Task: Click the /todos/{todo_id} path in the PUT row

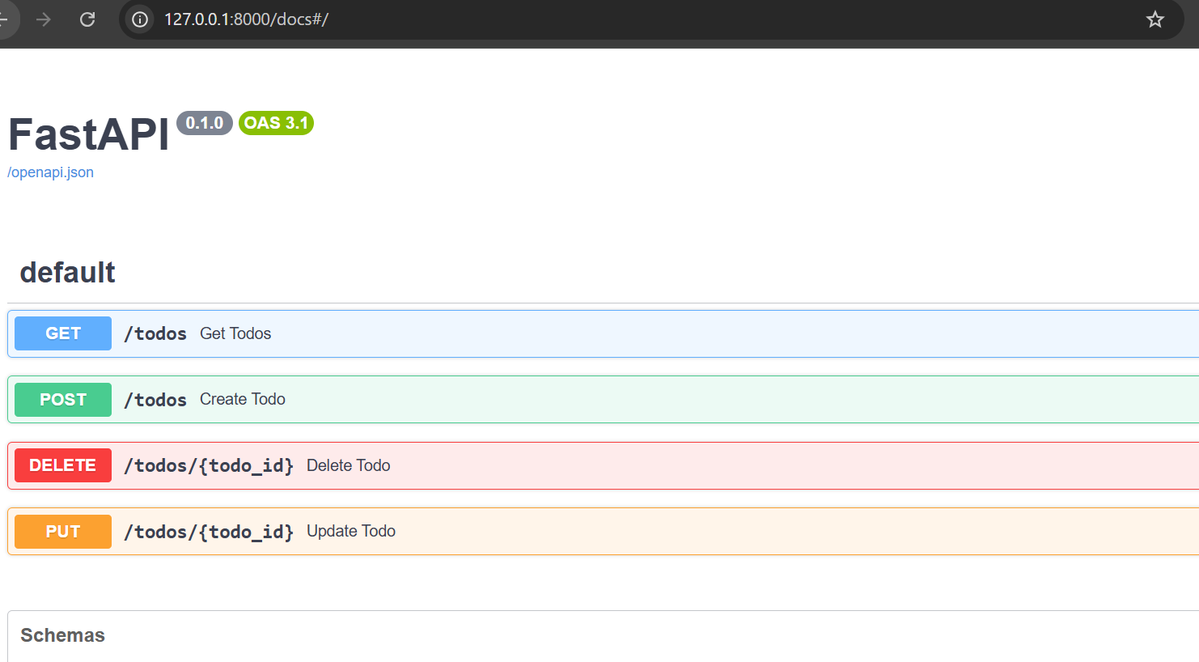Action: (209, 532)
